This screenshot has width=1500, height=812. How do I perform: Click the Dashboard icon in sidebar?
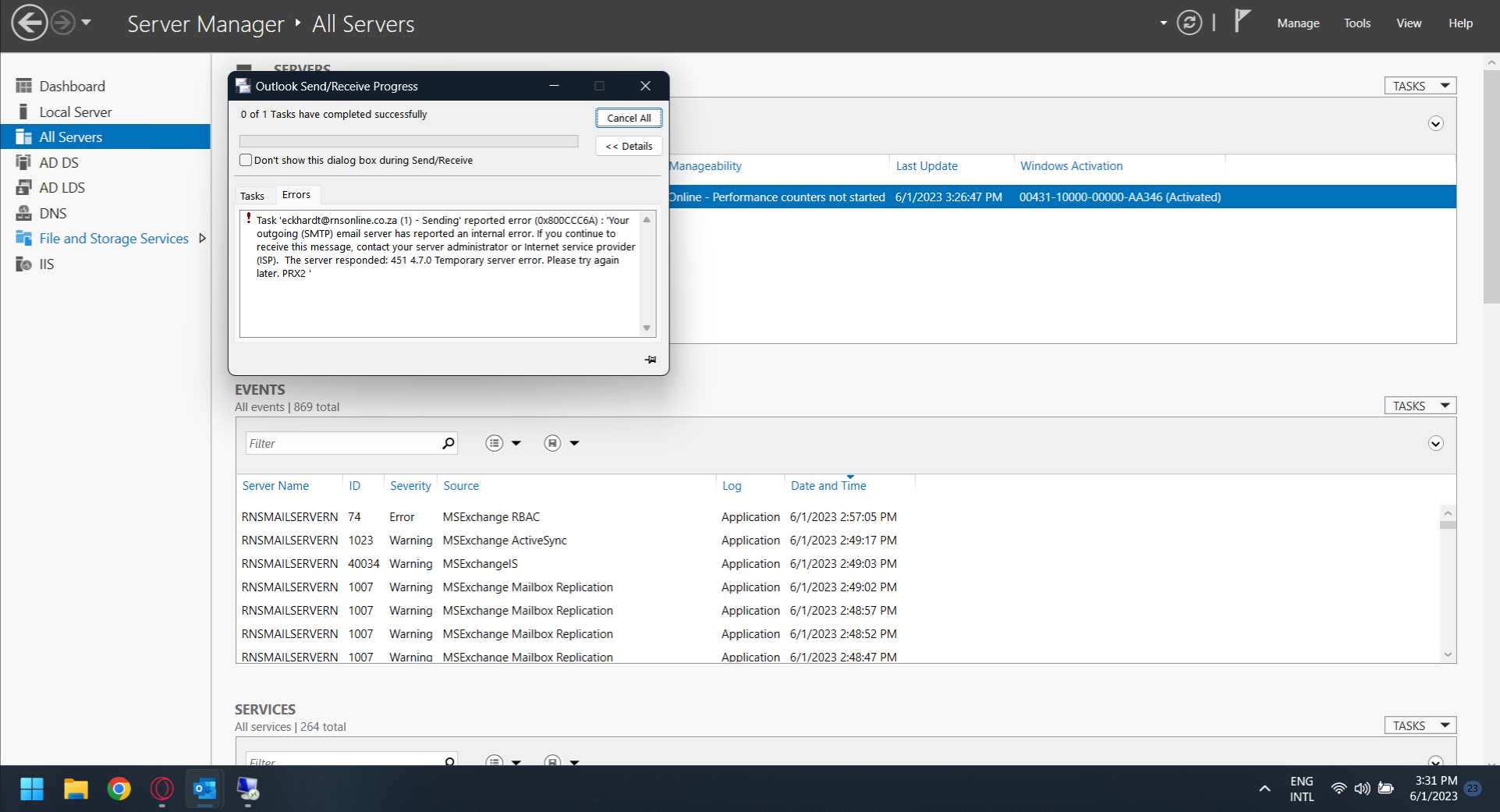click(x=24, y=86)
